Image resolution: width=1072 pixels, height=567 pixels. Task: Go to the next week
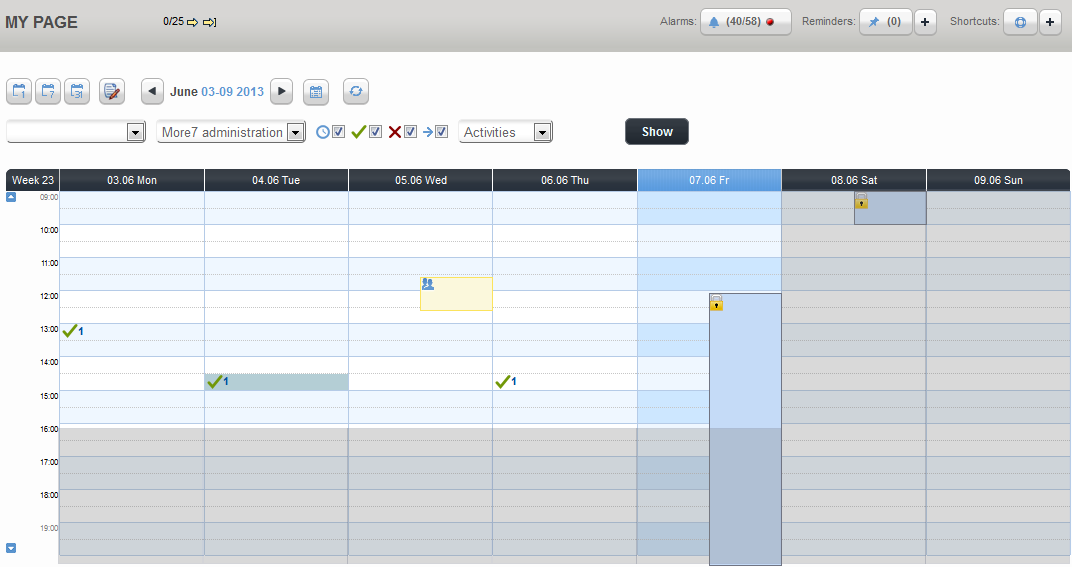click(x=282, y=91)
